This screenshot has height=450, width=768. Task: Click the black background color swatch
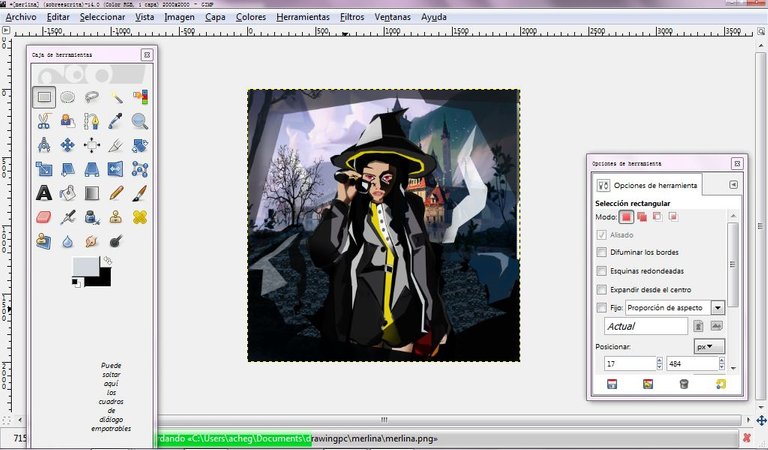coord(106,281)
